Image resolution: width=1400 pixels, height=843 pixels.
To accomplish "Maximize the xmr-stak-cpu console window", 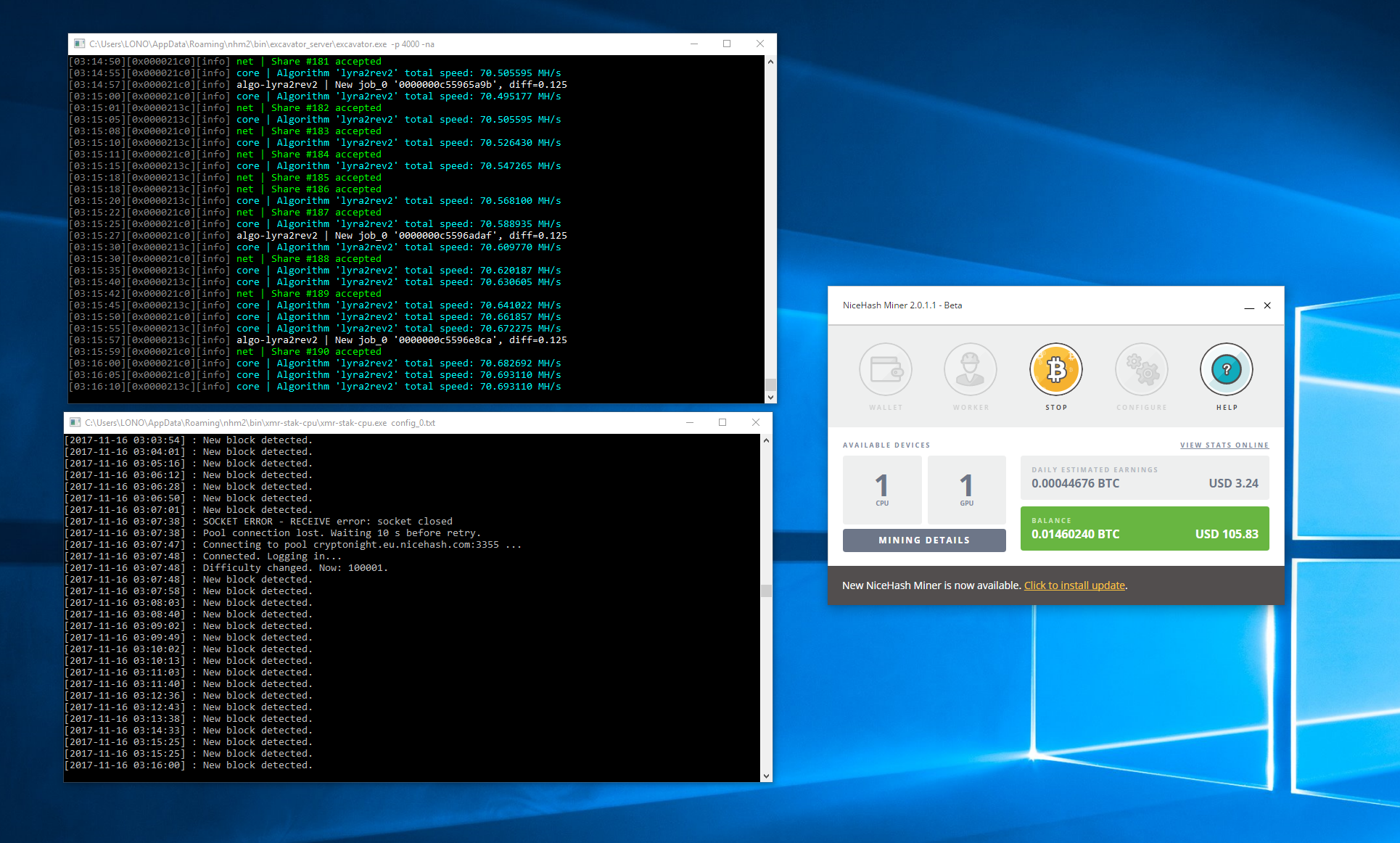I will 722,423.
